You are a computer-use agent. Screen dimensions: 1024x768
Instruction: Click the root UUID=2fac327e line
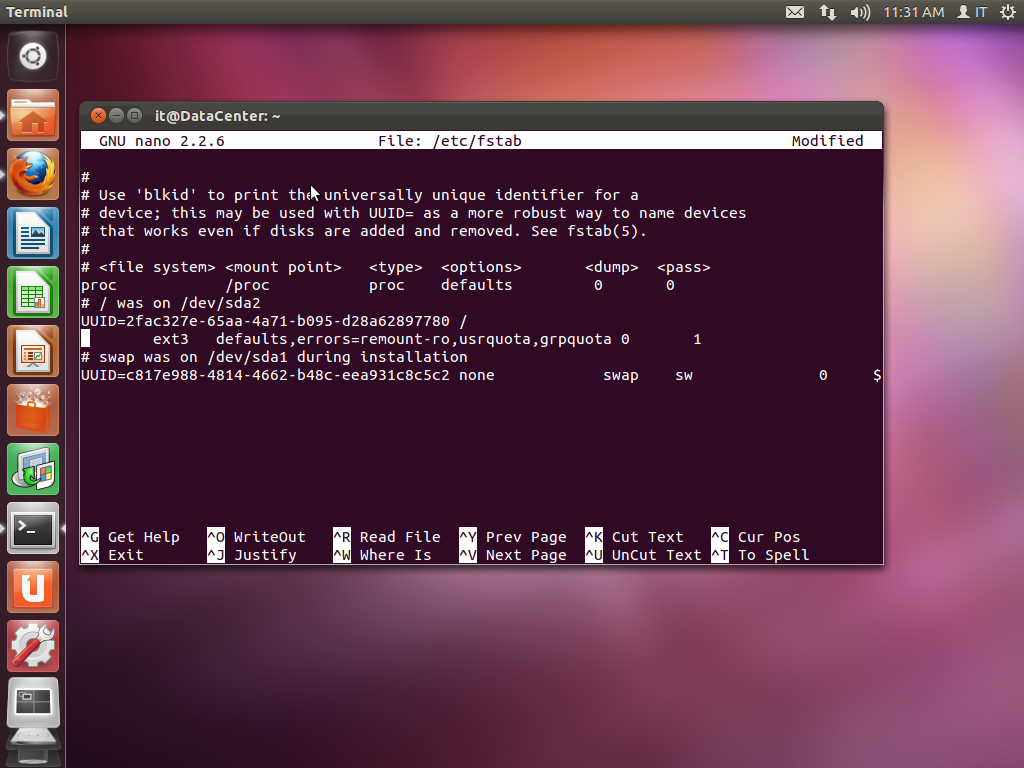coord(274,321)
